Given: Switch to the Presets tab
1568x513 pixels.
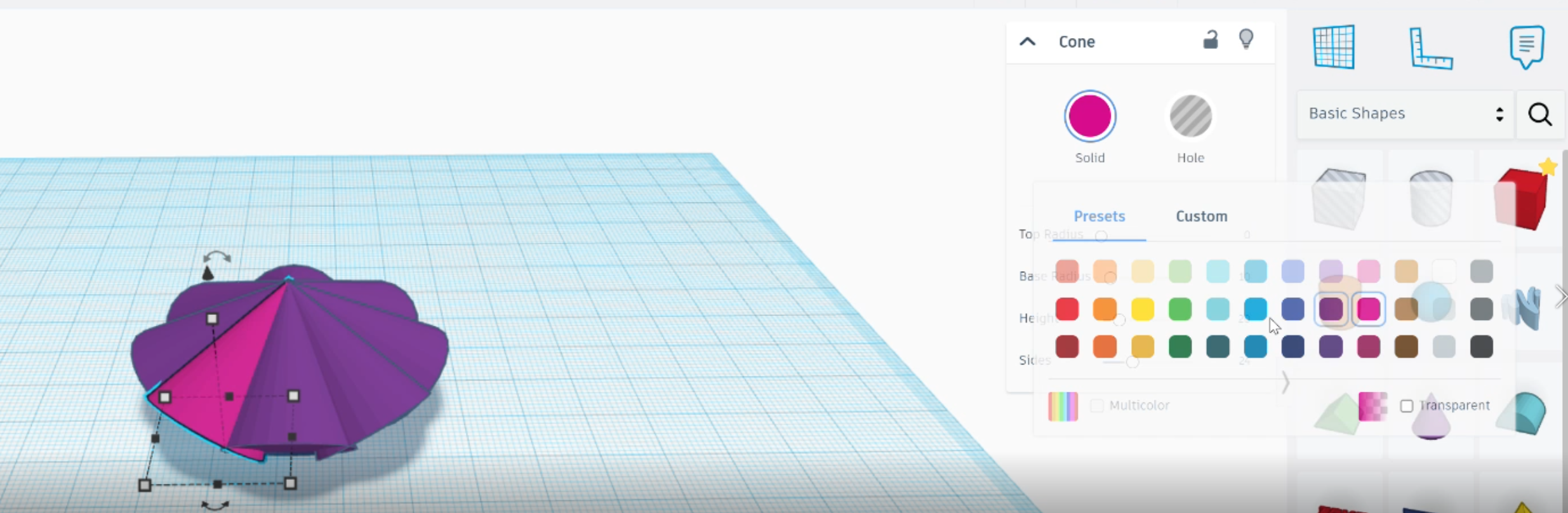Looking at the screenshot, I should coord(1099,217).
